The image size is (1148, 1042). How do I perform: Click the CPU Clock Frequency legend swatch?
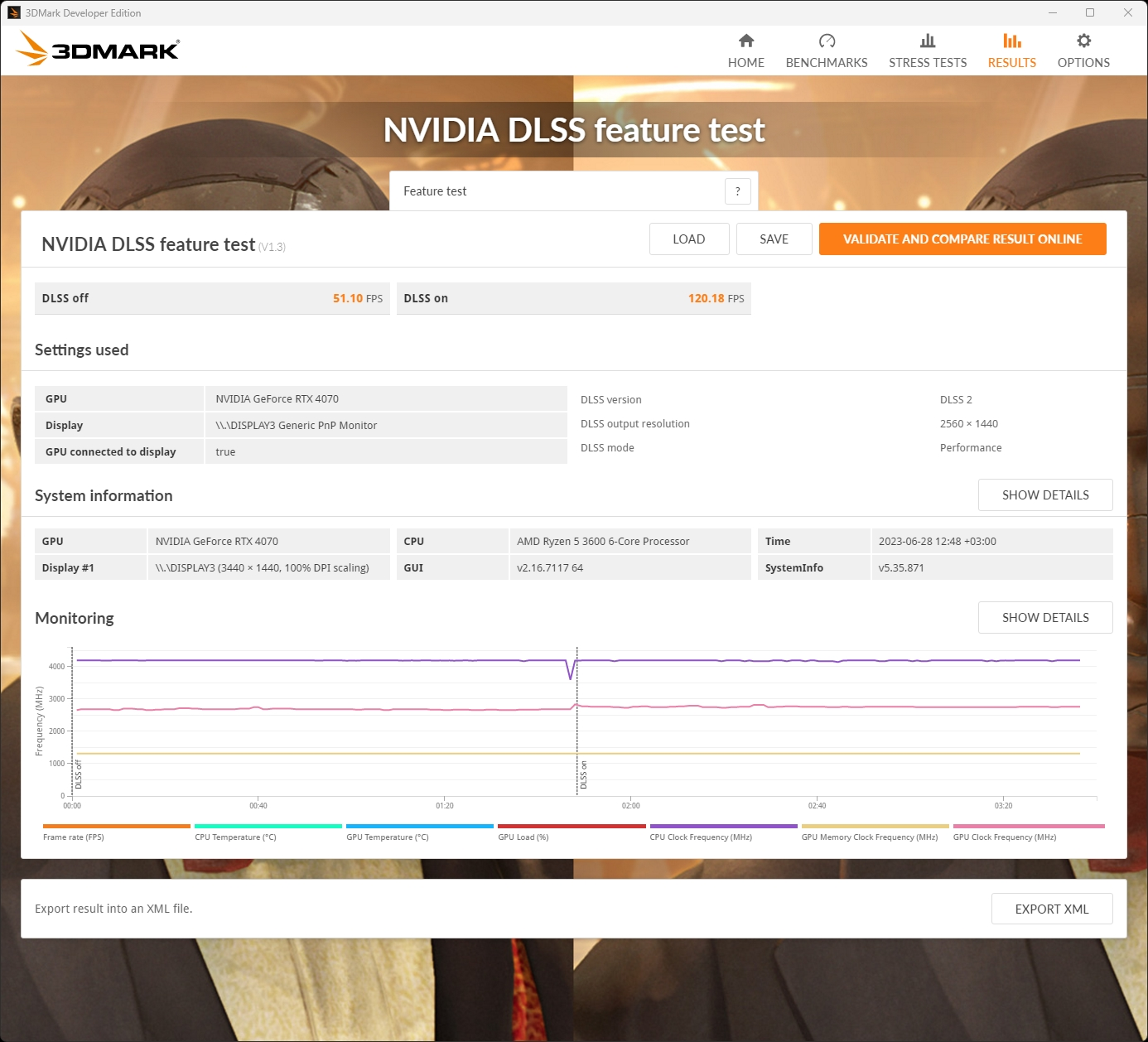[x=724, y=826]
